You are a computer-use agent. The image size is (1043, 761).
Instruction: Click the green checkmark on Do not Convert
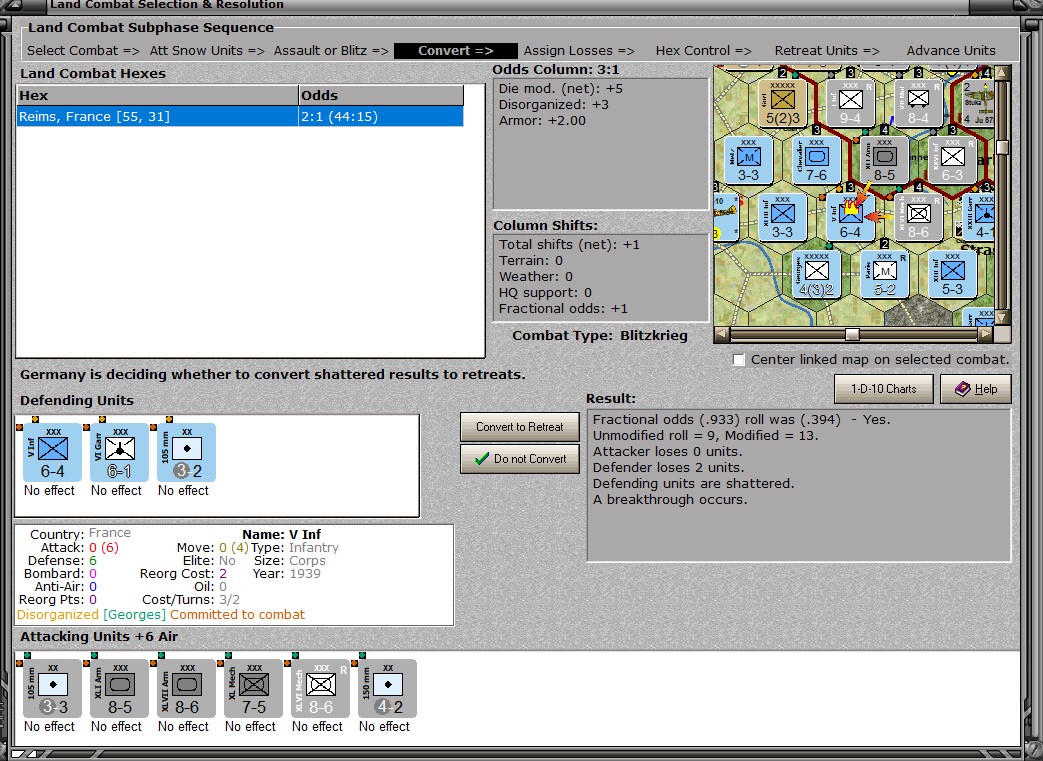[x=482, y=458]
